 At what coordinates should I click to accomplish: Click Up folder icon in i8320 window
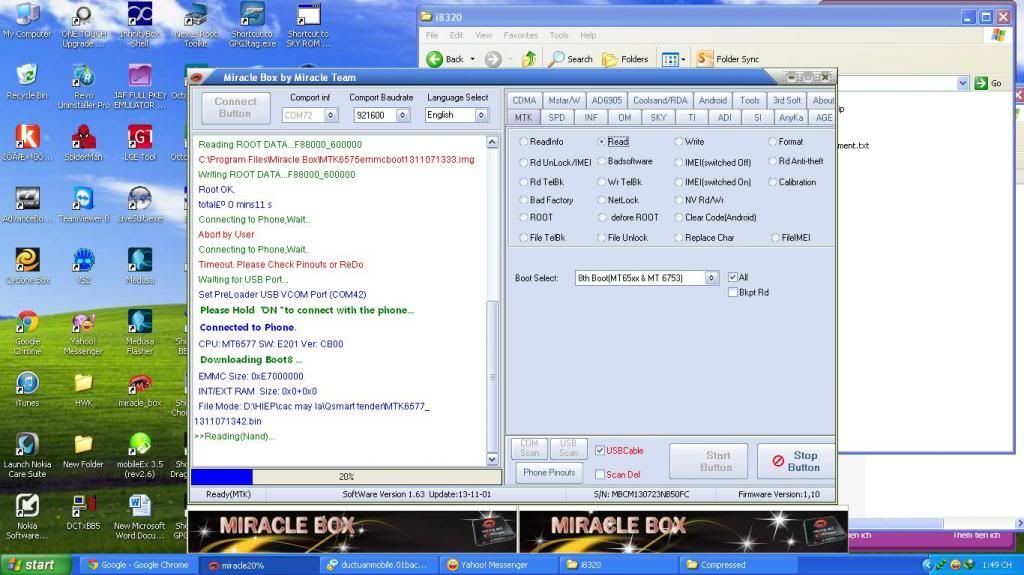coord(529,59)
